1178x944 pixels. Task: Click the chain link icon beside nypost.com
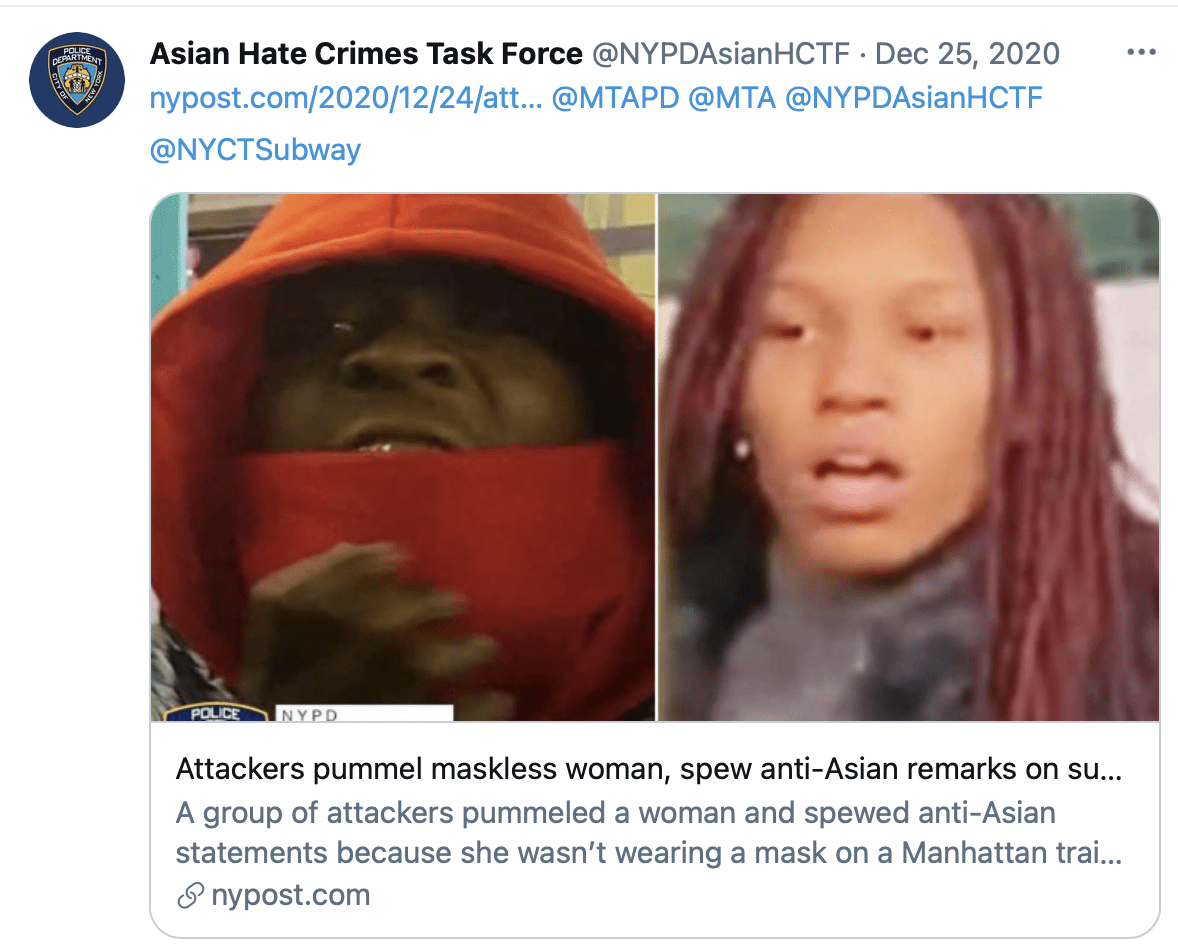[x=190, y=895]
